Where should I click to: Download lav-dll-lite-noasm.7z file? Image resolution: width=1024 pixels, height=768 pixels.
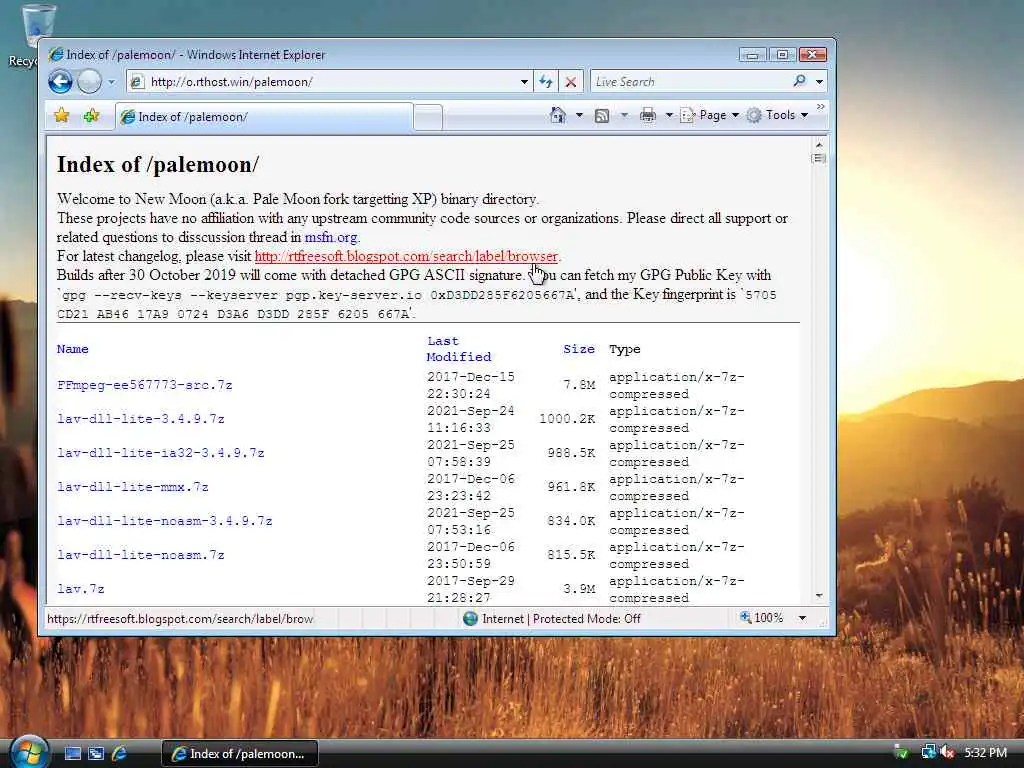click(141, 555)
